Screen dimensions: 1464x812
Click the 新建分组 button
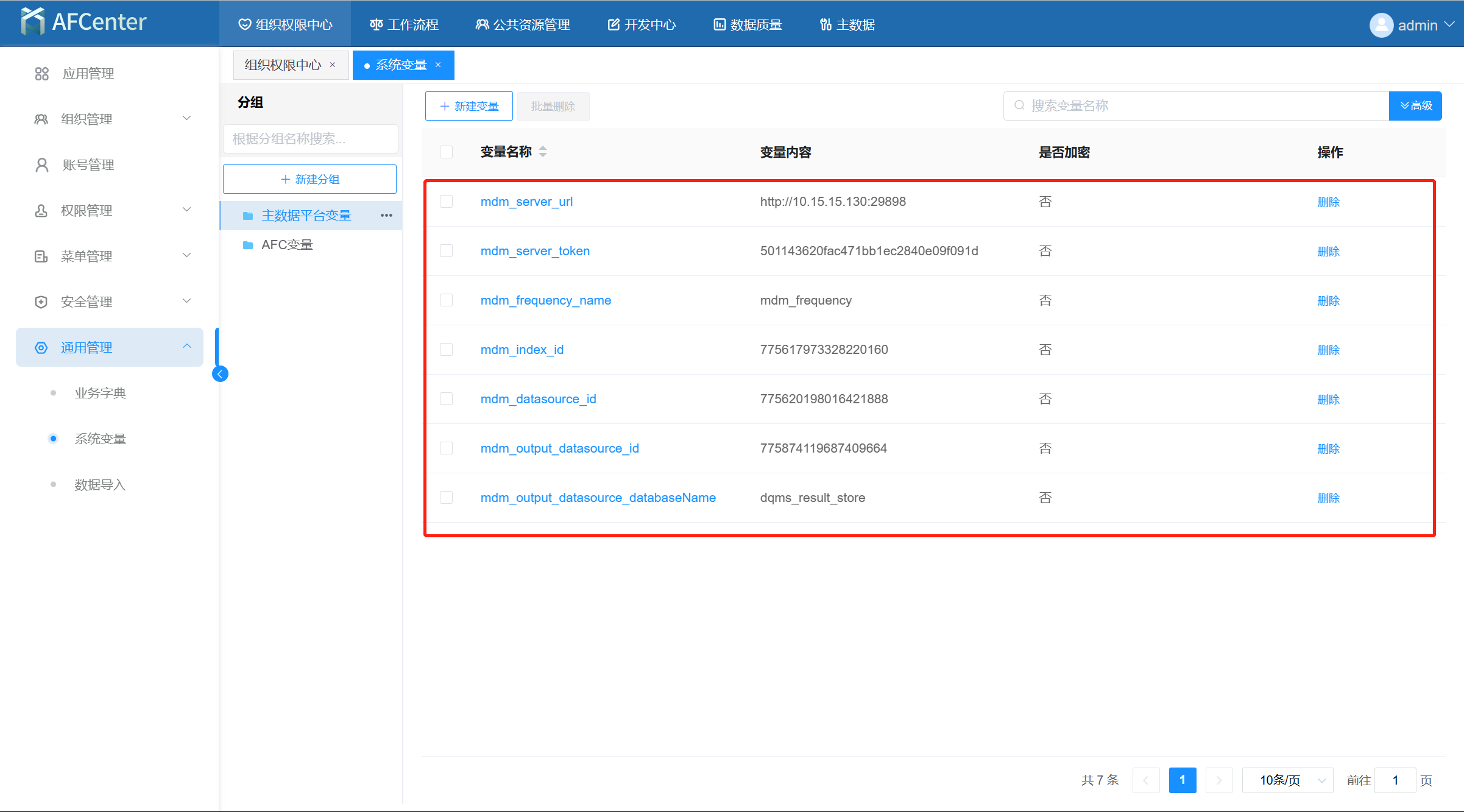click(309, 179)
